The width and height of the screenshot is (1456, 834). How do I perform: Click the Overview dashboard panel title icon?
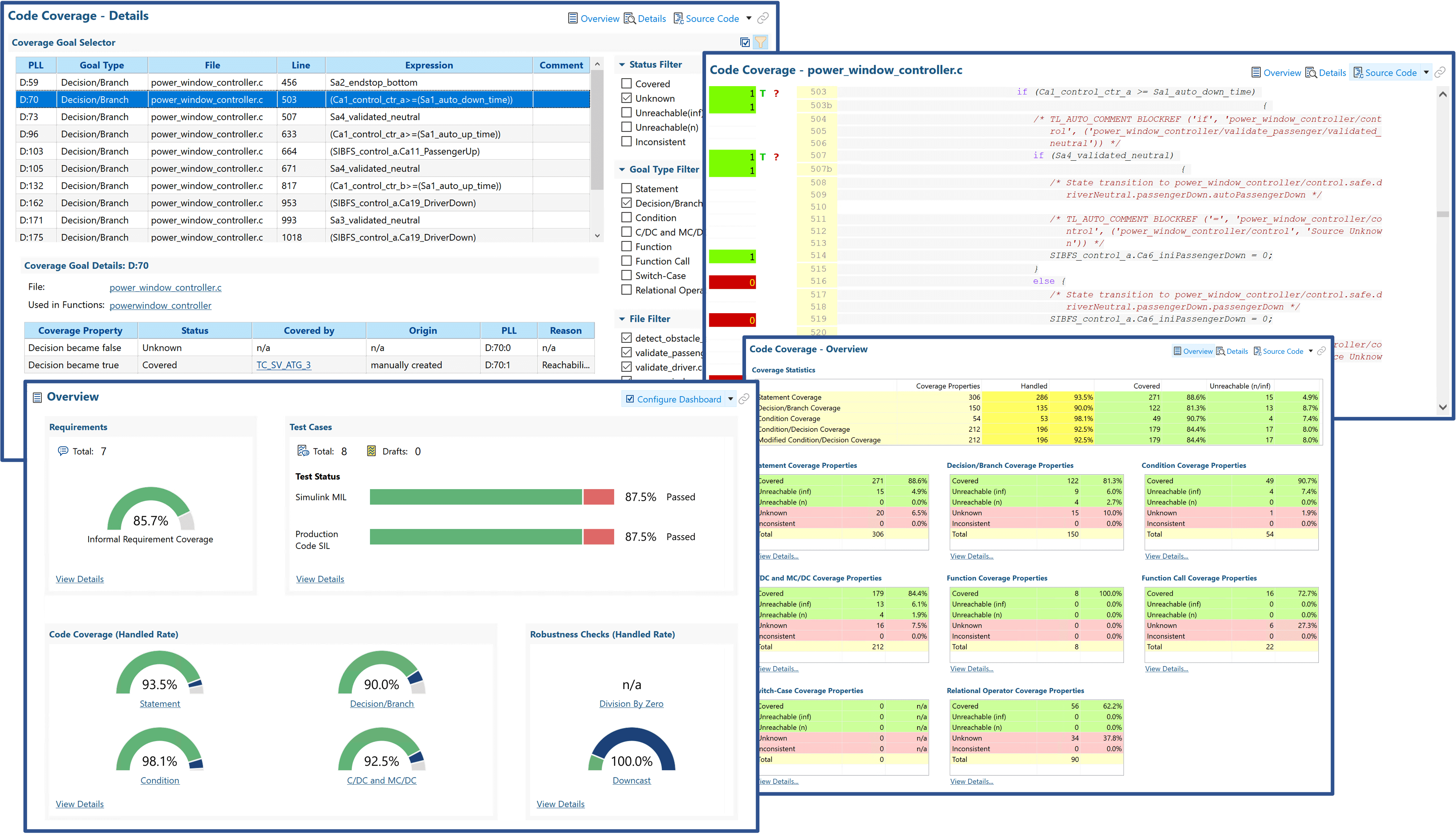[37, 398]
